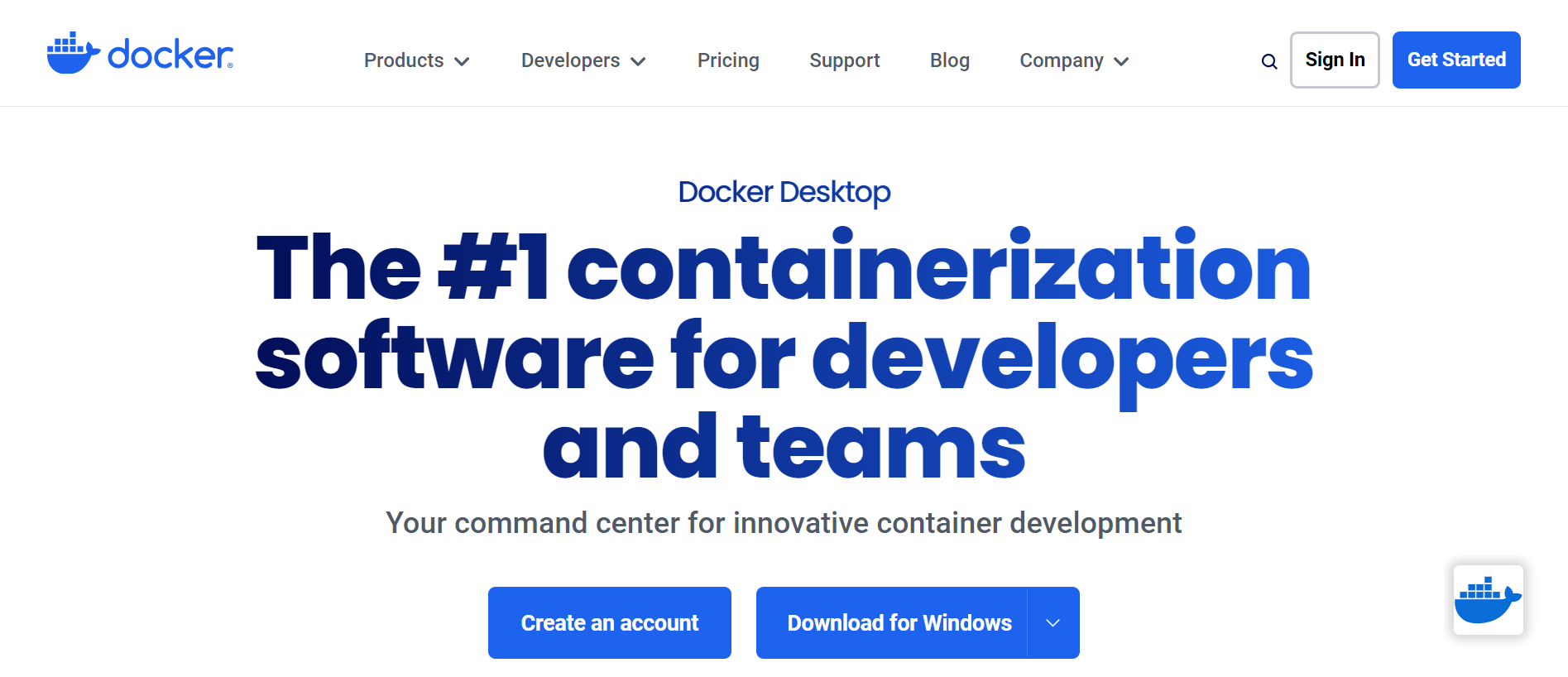The height and width of the screenshot is (677, 1568).
Task: Click 'Your command center' subtitle text
Action: (x=784, y=523)
